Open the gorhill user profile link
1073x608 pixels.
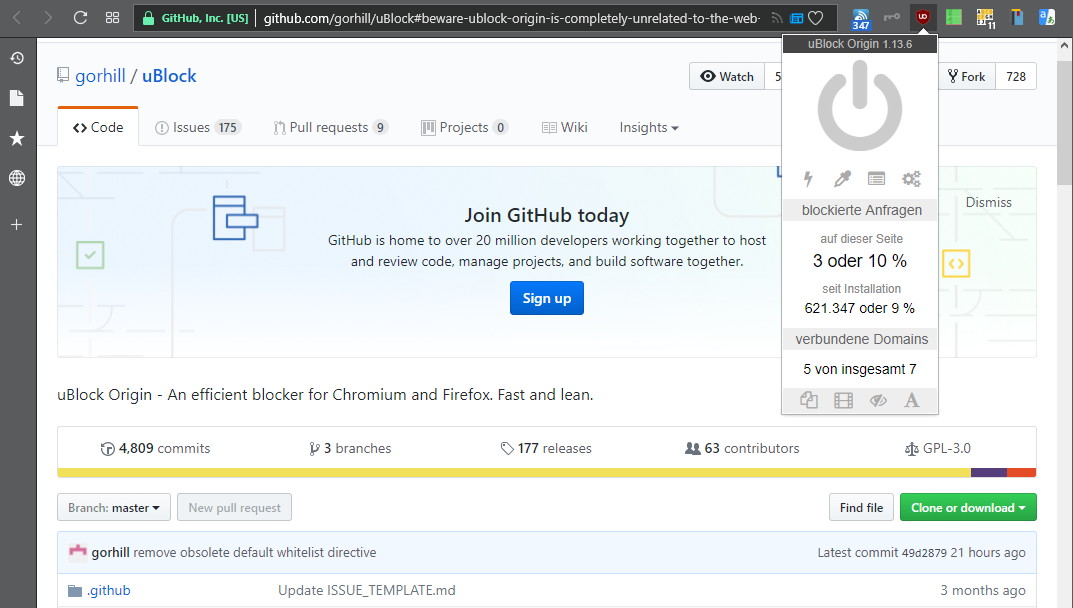100,76
